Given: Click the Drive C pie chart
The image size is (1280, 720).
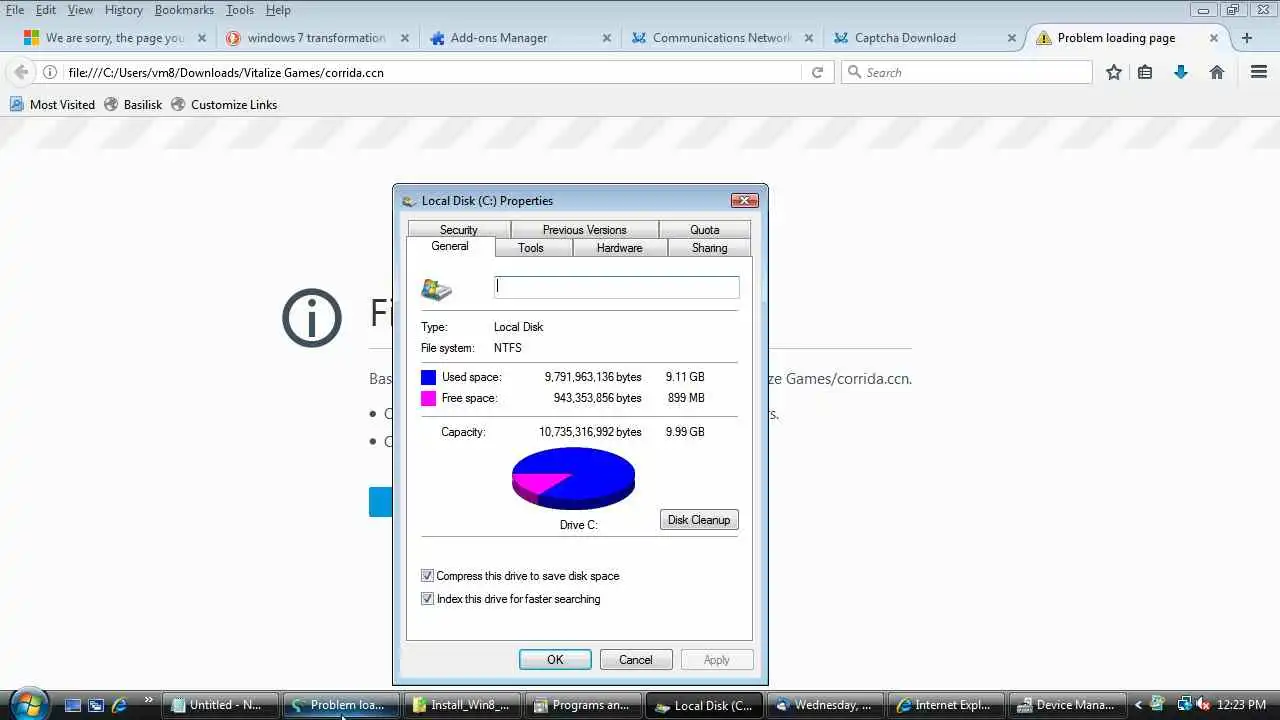Looking at the screenshot, I should pos(573,478).
